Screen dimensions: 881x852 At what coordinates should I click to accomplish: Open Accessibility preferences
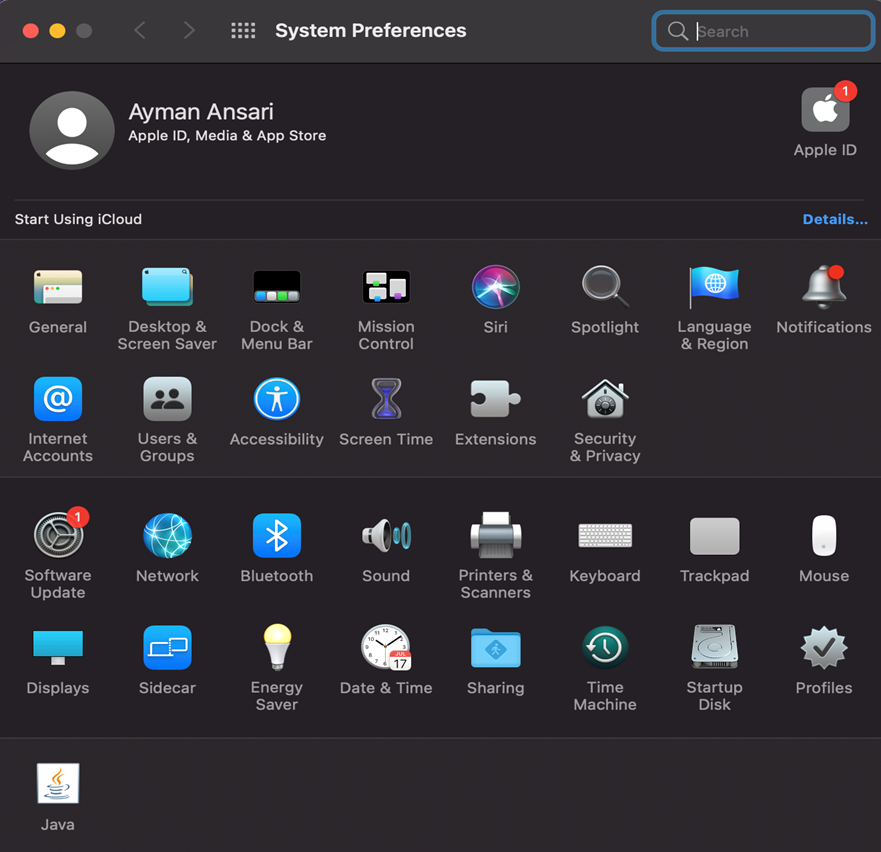click(x=276, y=400)
